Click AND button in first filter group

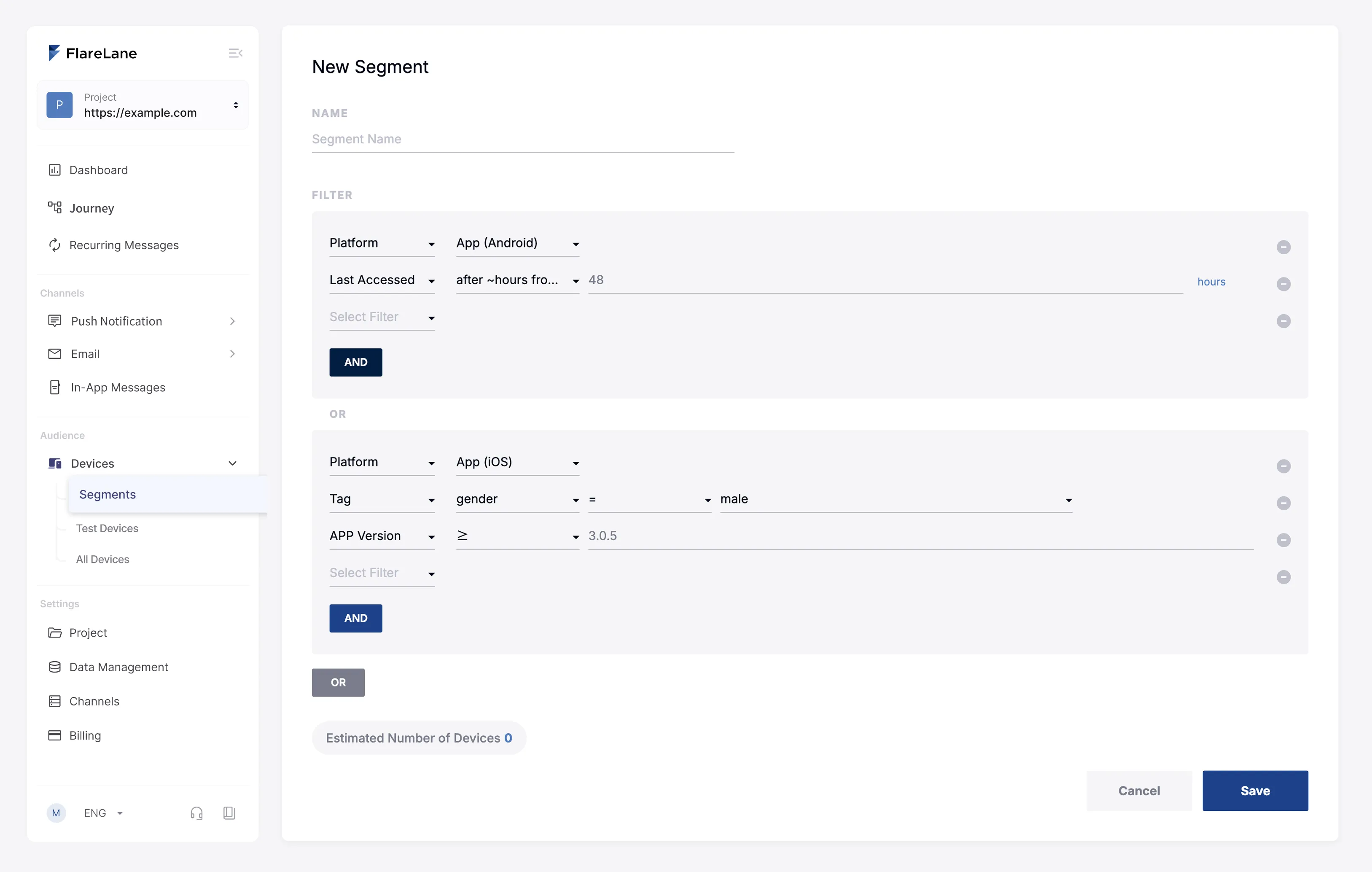click(355, 362)
